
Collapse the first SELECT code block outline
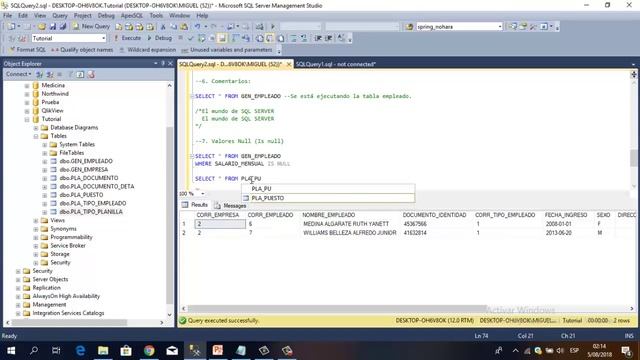tap(192, 96)
